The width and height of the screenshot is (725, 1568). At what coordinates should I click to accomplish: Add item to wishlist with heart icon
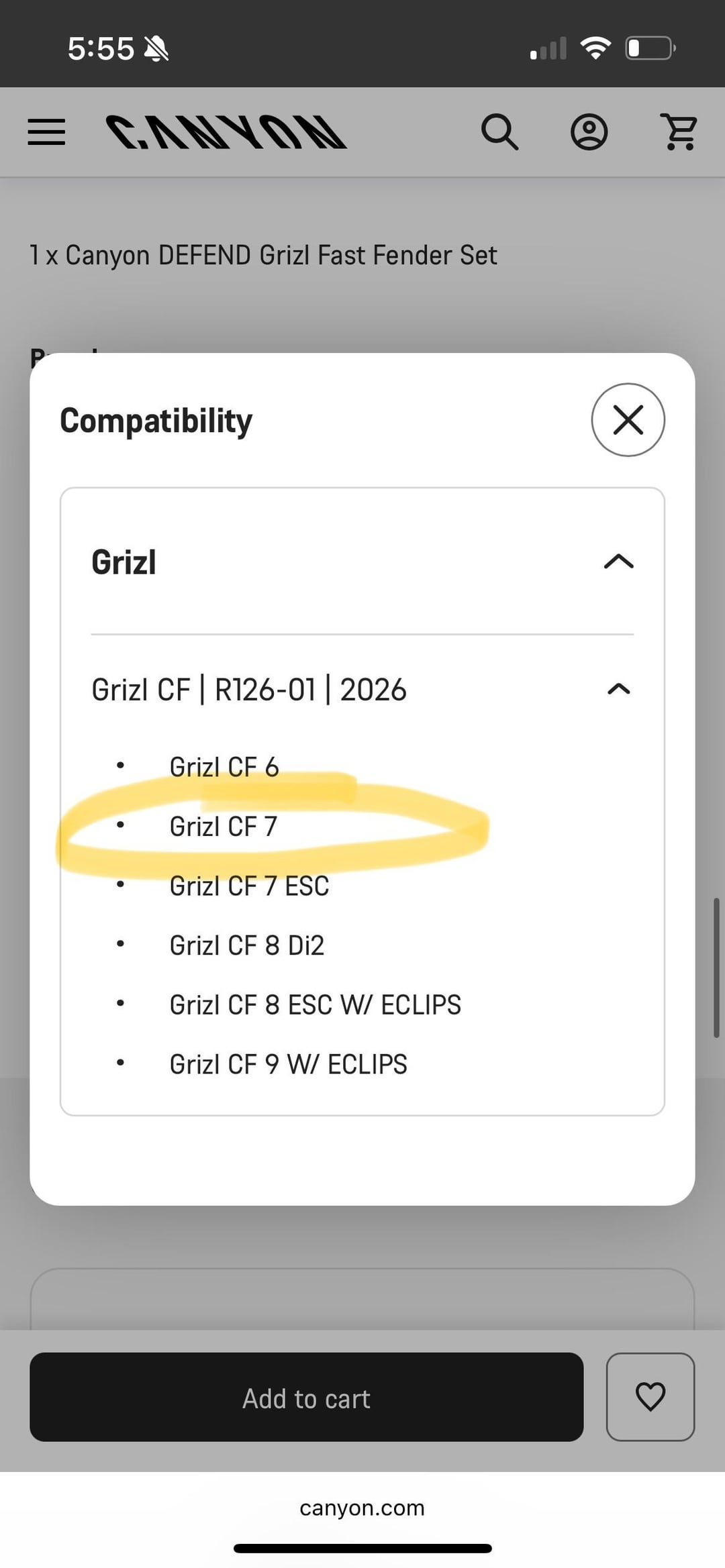coord(650,1396)
